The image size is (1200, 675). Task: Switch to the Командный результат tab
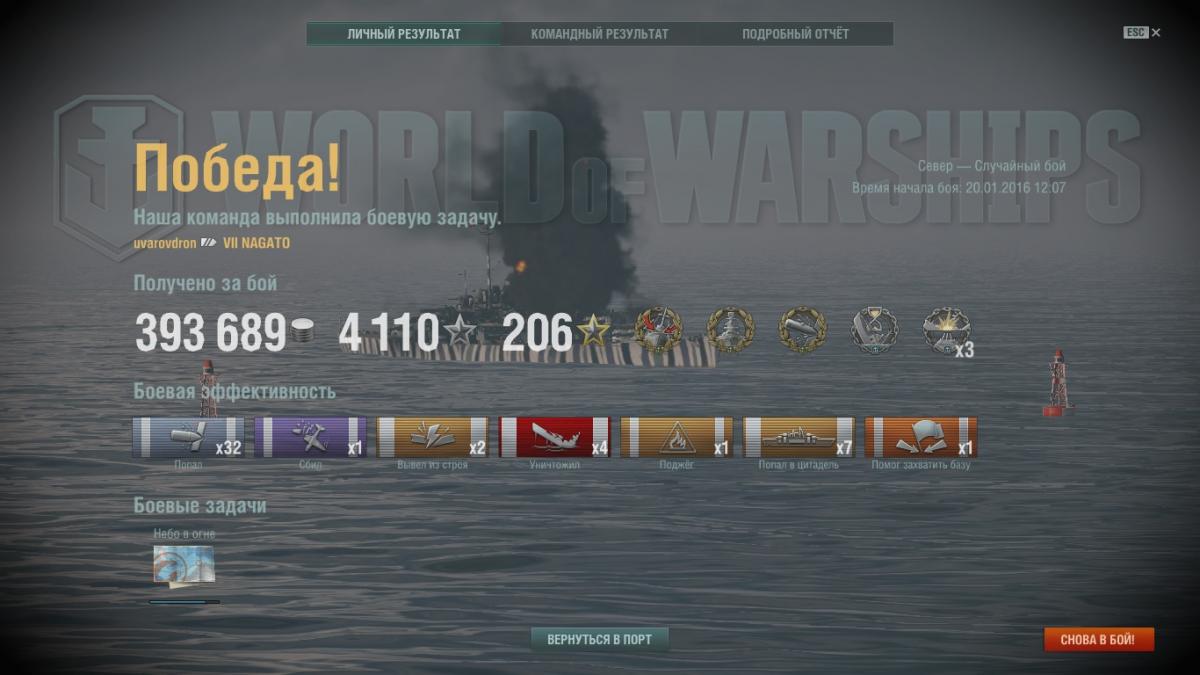tap(599, 34)
